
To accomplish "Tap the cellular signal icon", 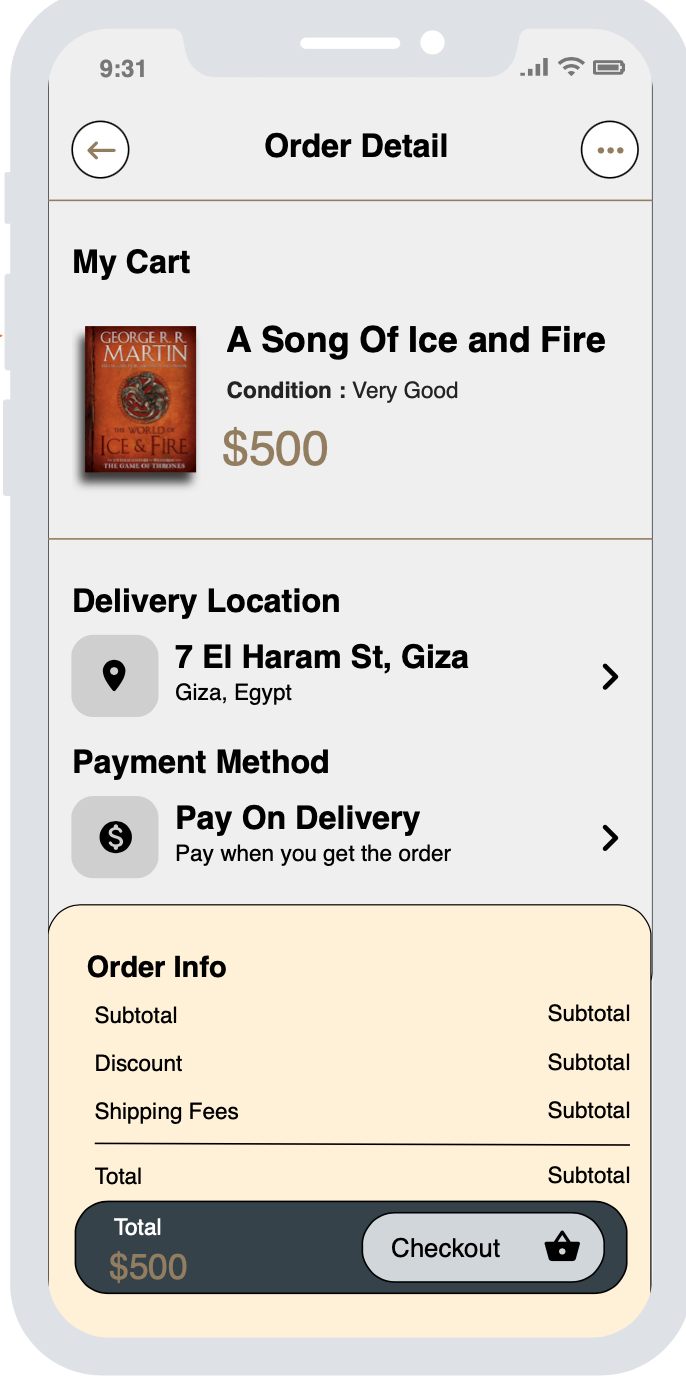I will [x=534, y=67].
